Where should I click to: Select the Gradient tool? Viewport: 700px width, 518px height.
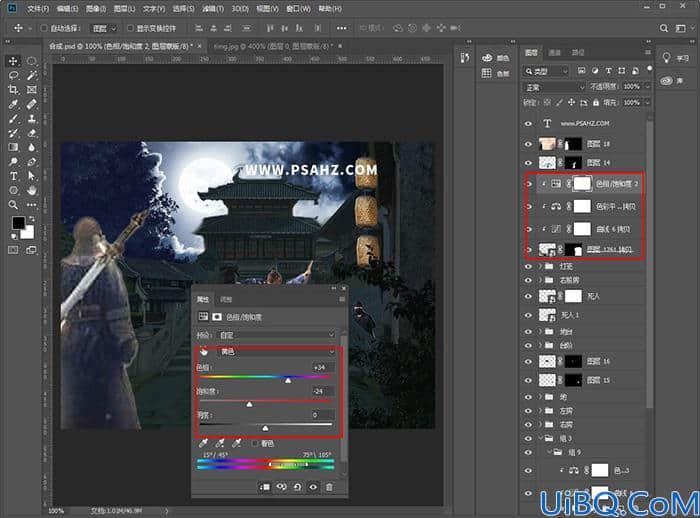(13, 147)
